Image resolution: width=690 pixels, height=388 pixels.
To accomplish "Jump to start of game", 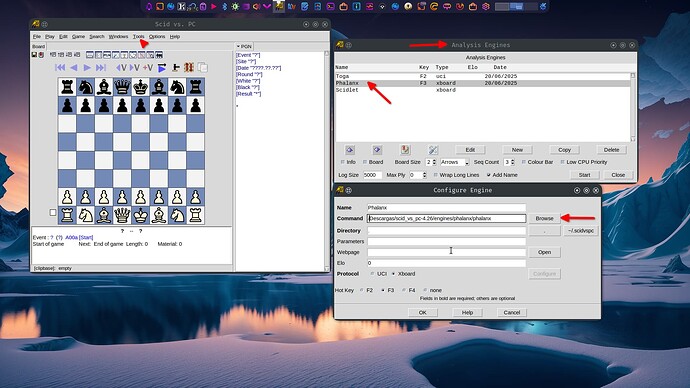I will tap(60, 67).
